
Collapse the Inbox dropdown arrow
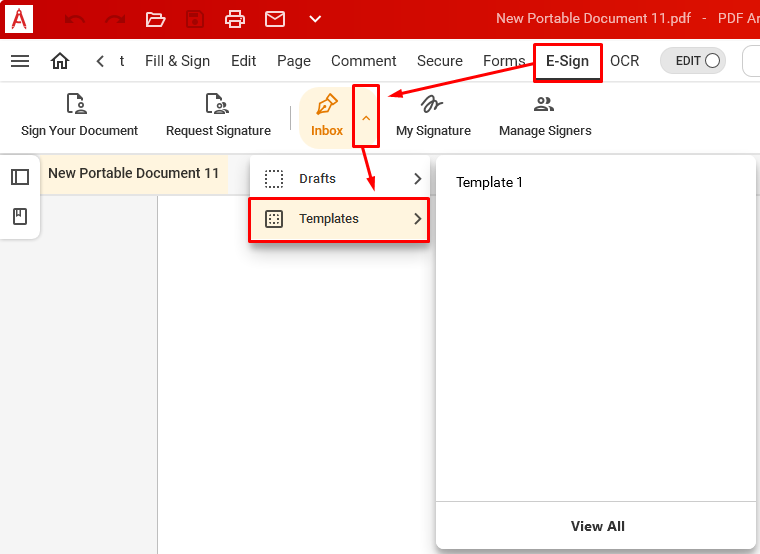coord(366,118)
